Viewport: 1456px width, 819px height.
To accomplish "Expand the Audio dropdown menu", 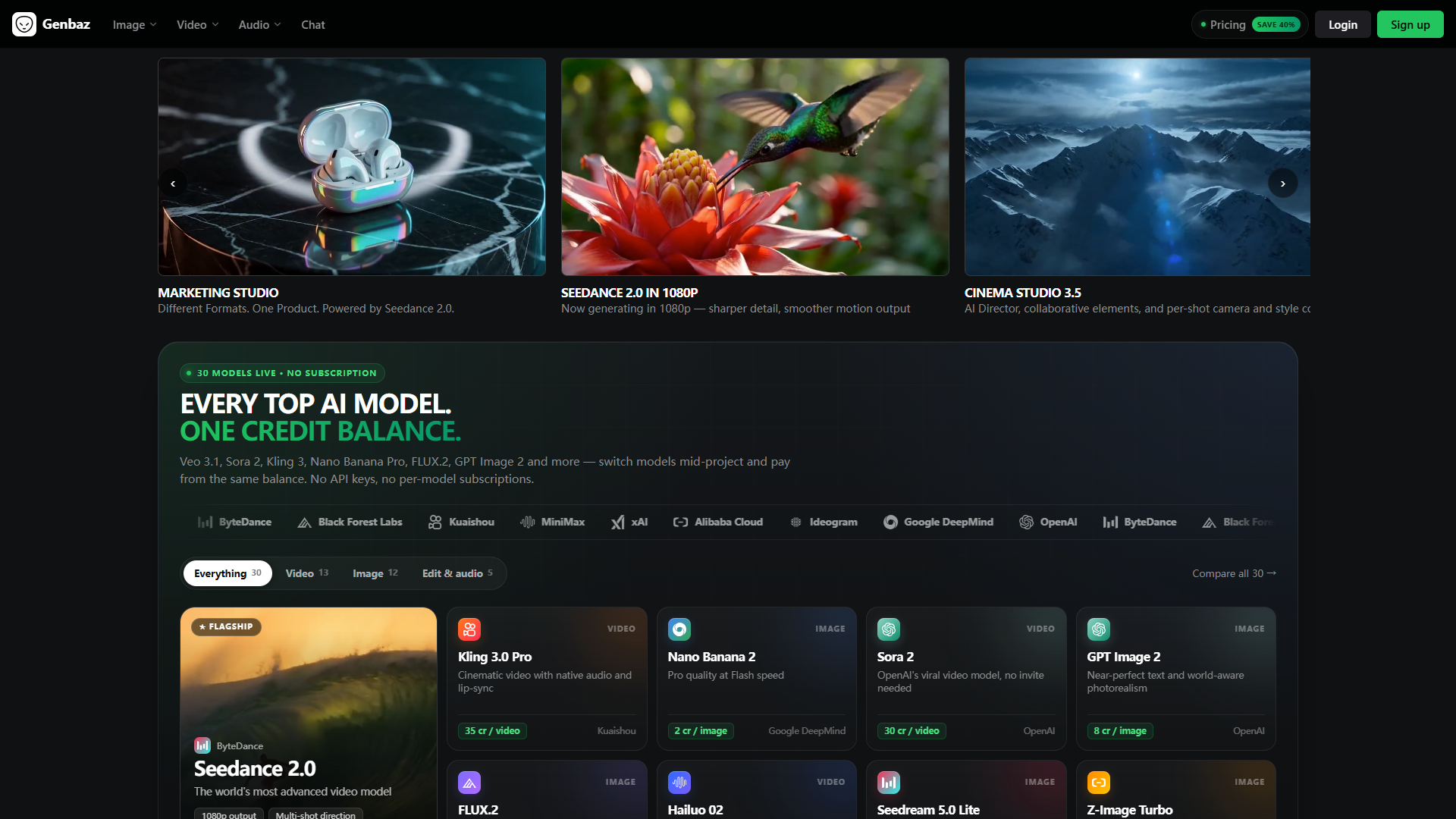I will pos(259,24).
